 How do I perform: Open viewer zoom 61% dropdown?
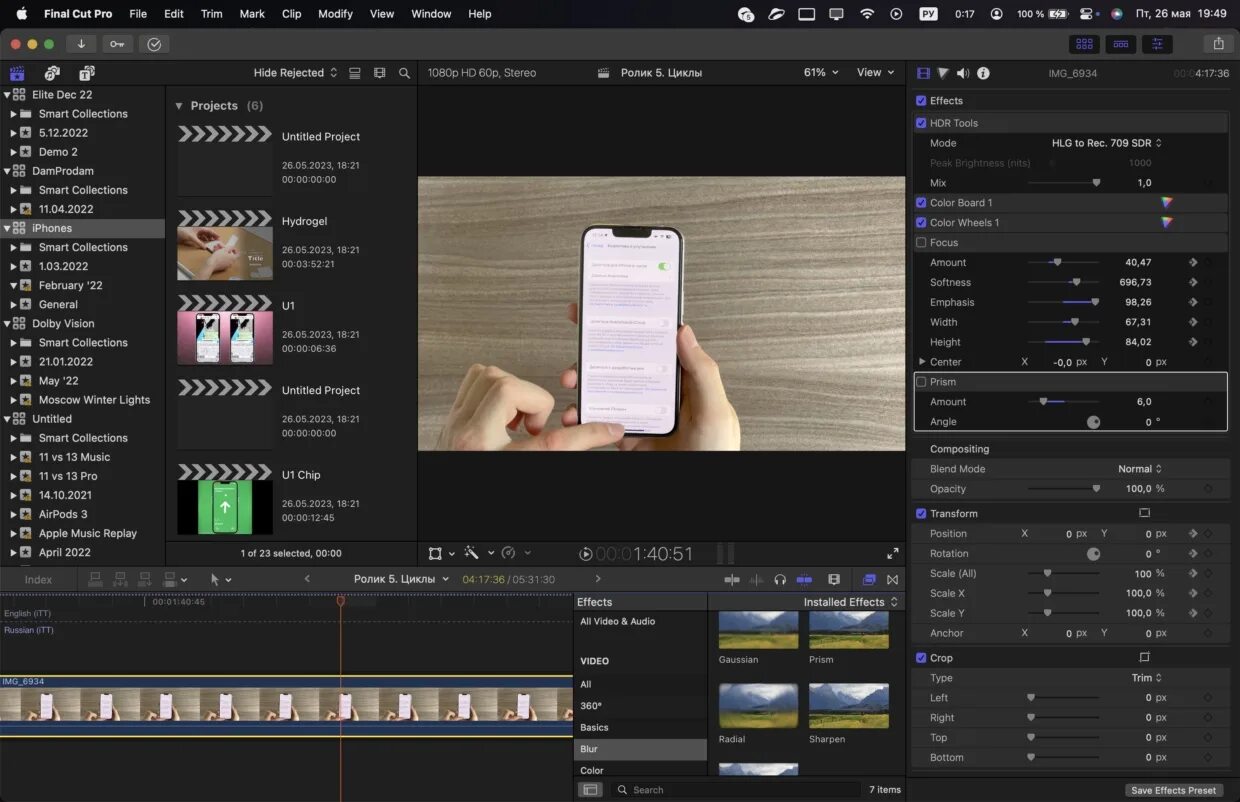[x=821, y=73]
